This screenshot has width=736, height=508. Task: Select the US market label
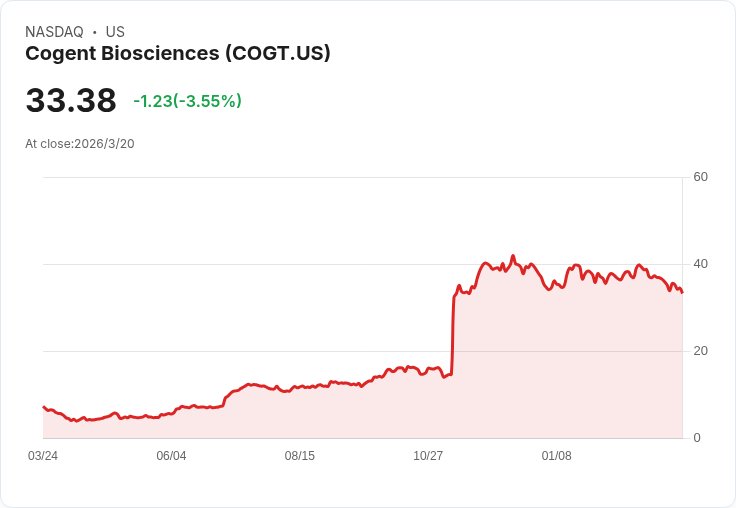pos(115,32)
